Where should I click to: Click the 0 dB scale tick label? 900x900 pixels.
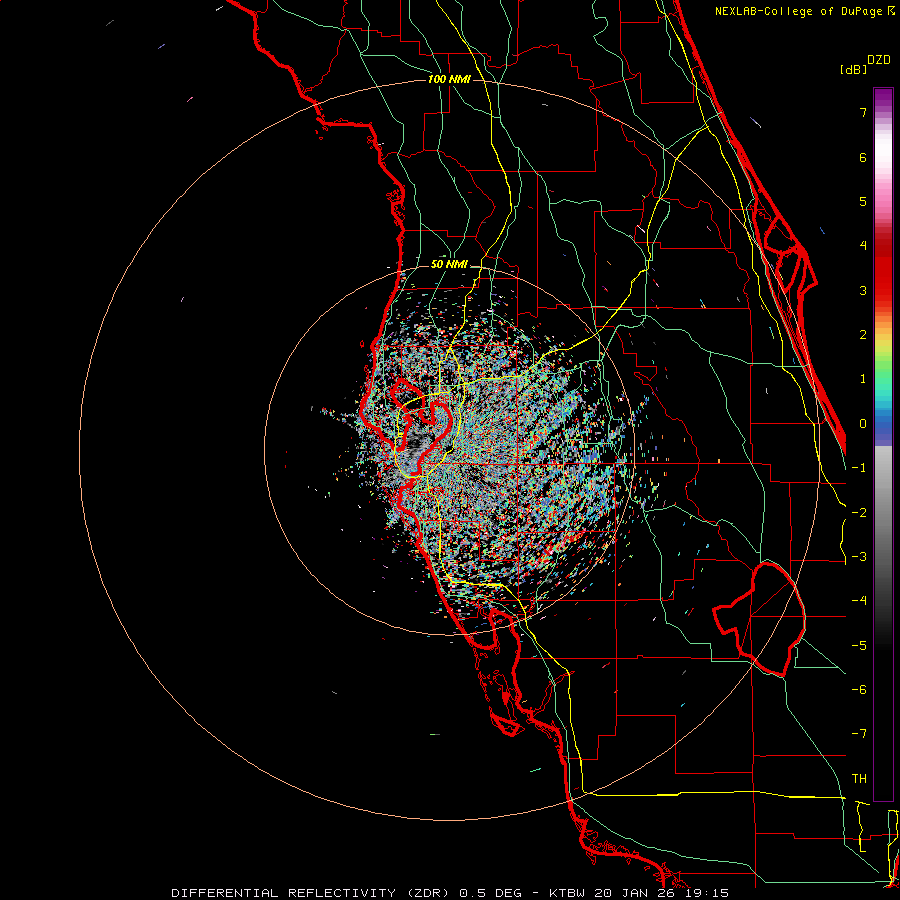coord(863,424)
